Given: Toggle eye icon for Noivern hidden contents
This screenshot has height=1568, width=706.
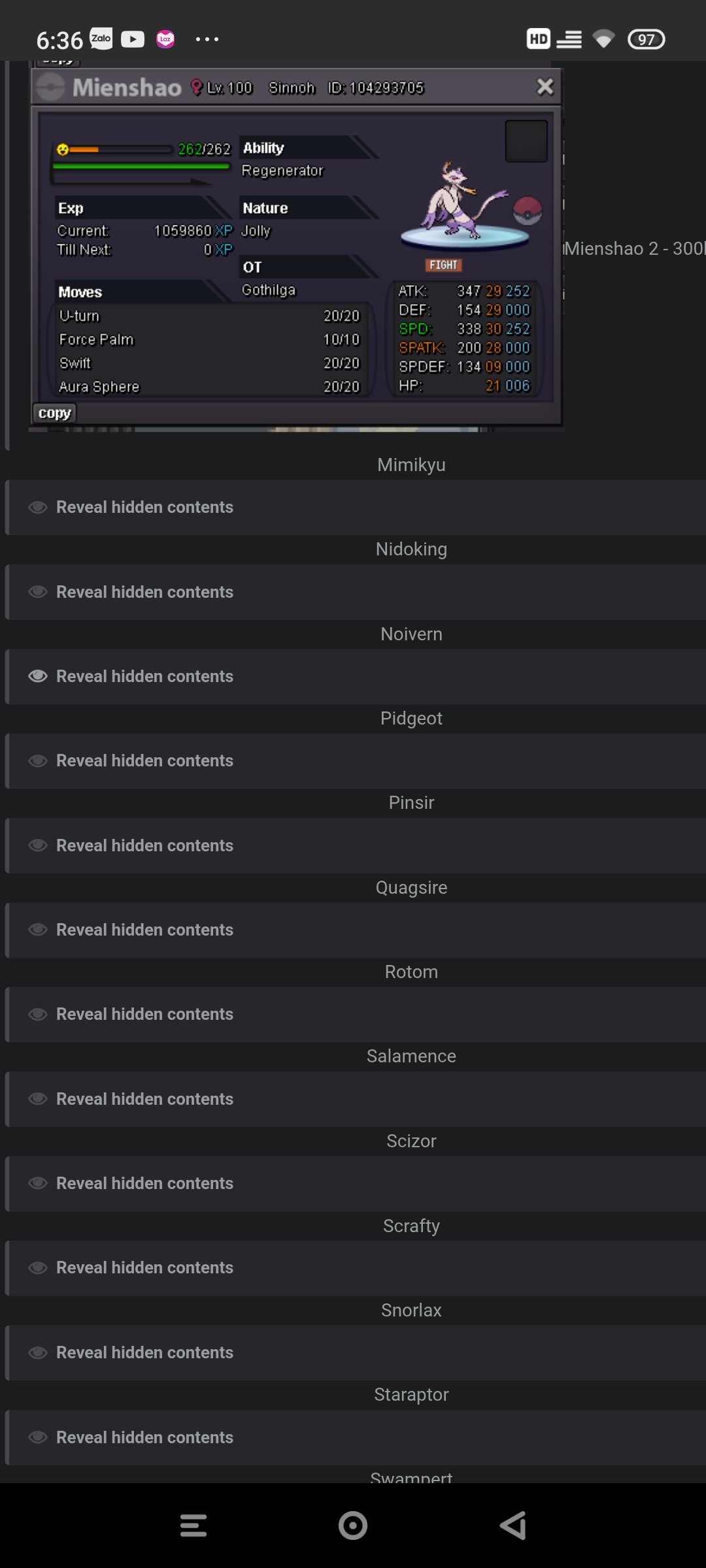Looking at the screenshot, I should [x=38, y=676].
